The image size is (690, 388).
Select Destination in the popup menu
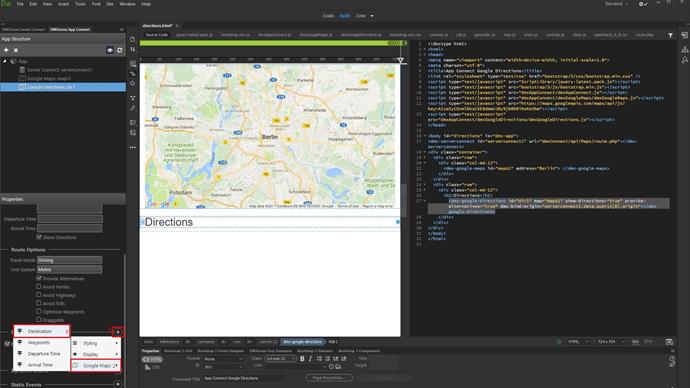42,331
